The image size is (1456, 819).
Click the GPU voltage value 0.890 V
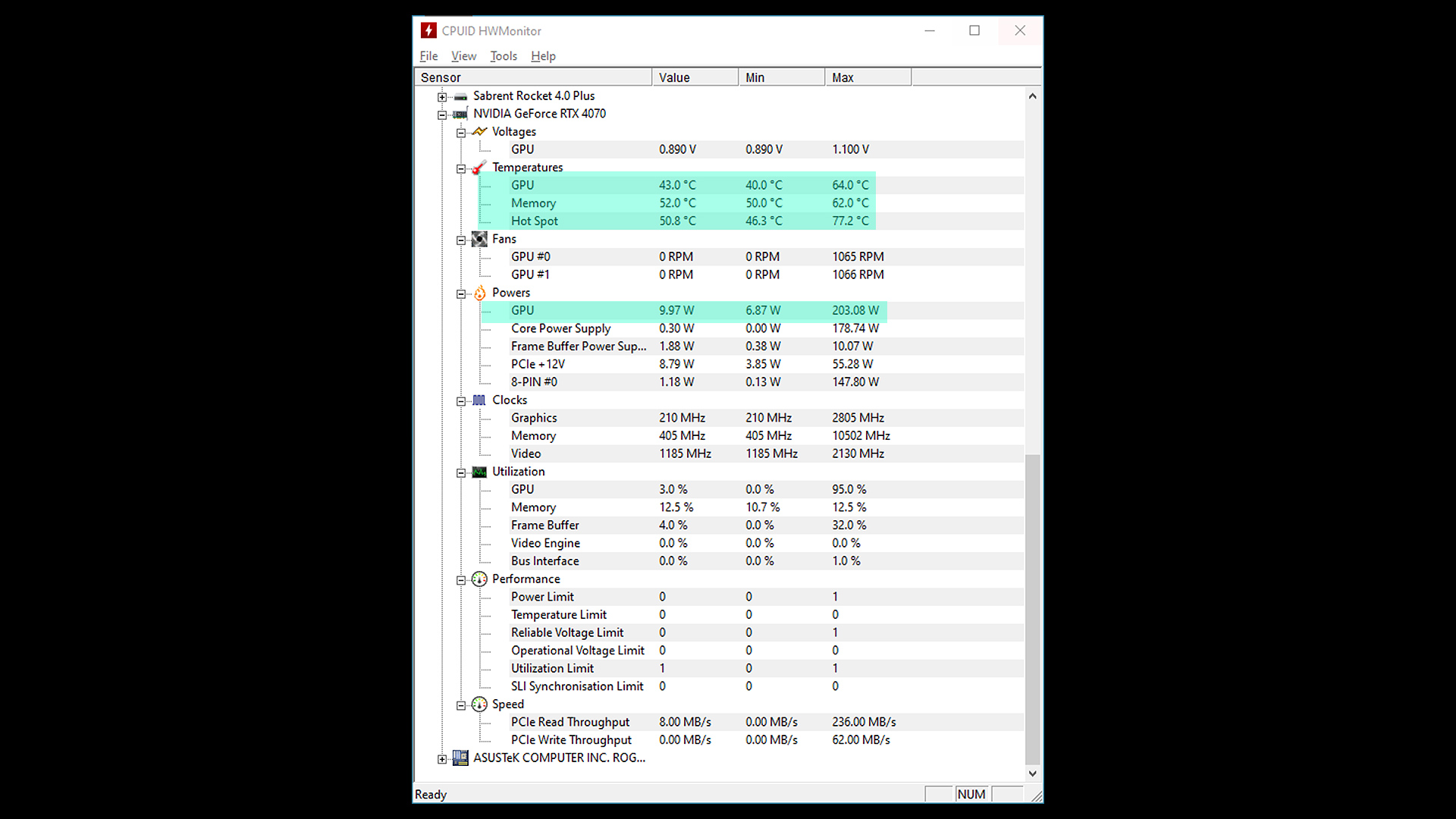point(677,149)
